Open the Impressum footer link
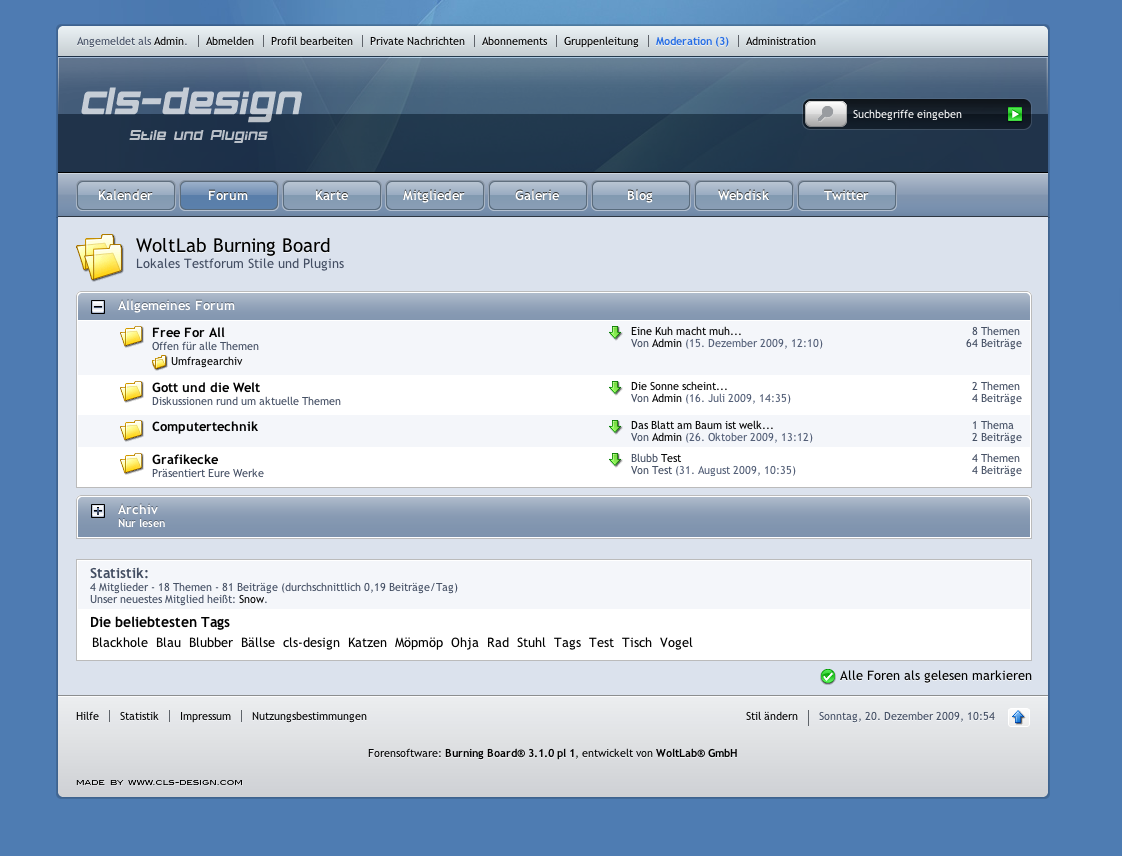The height and width of the screenshot is (856, 1122). [205, 716]
